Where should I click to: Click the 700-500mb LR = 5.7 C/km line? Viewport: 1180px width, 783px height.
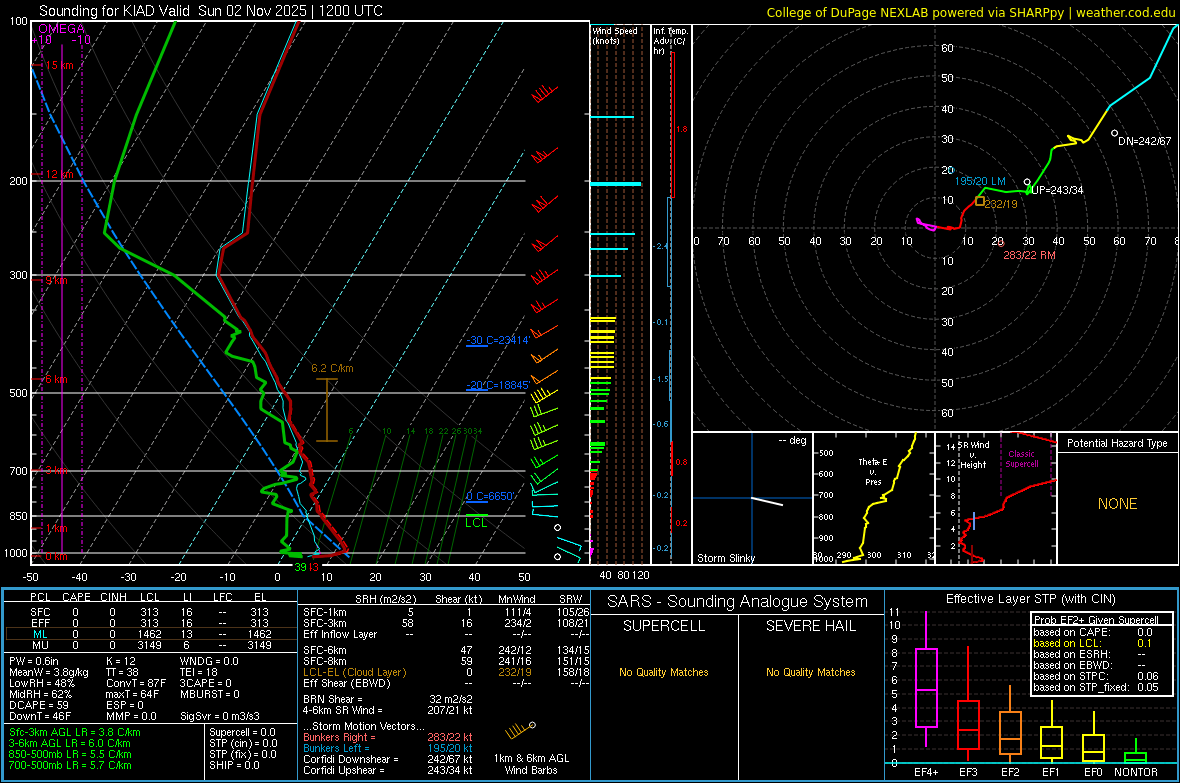click(x=70, y=765)
